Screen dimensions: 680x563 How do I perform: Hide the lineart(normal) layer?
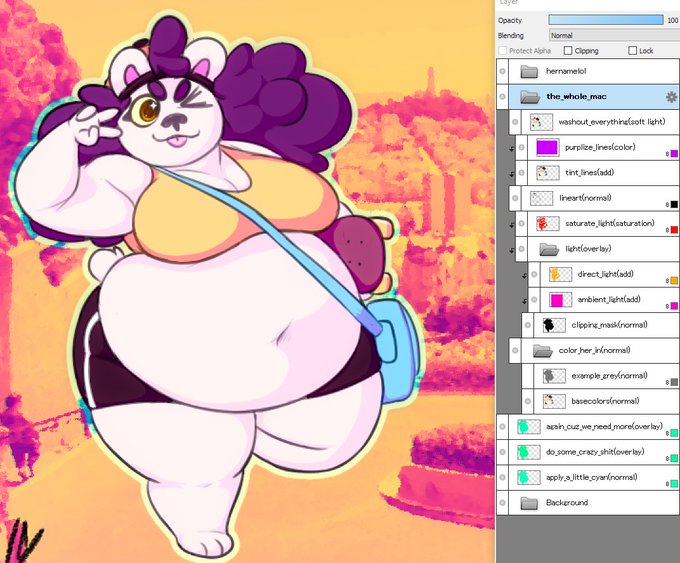[515, 198]
